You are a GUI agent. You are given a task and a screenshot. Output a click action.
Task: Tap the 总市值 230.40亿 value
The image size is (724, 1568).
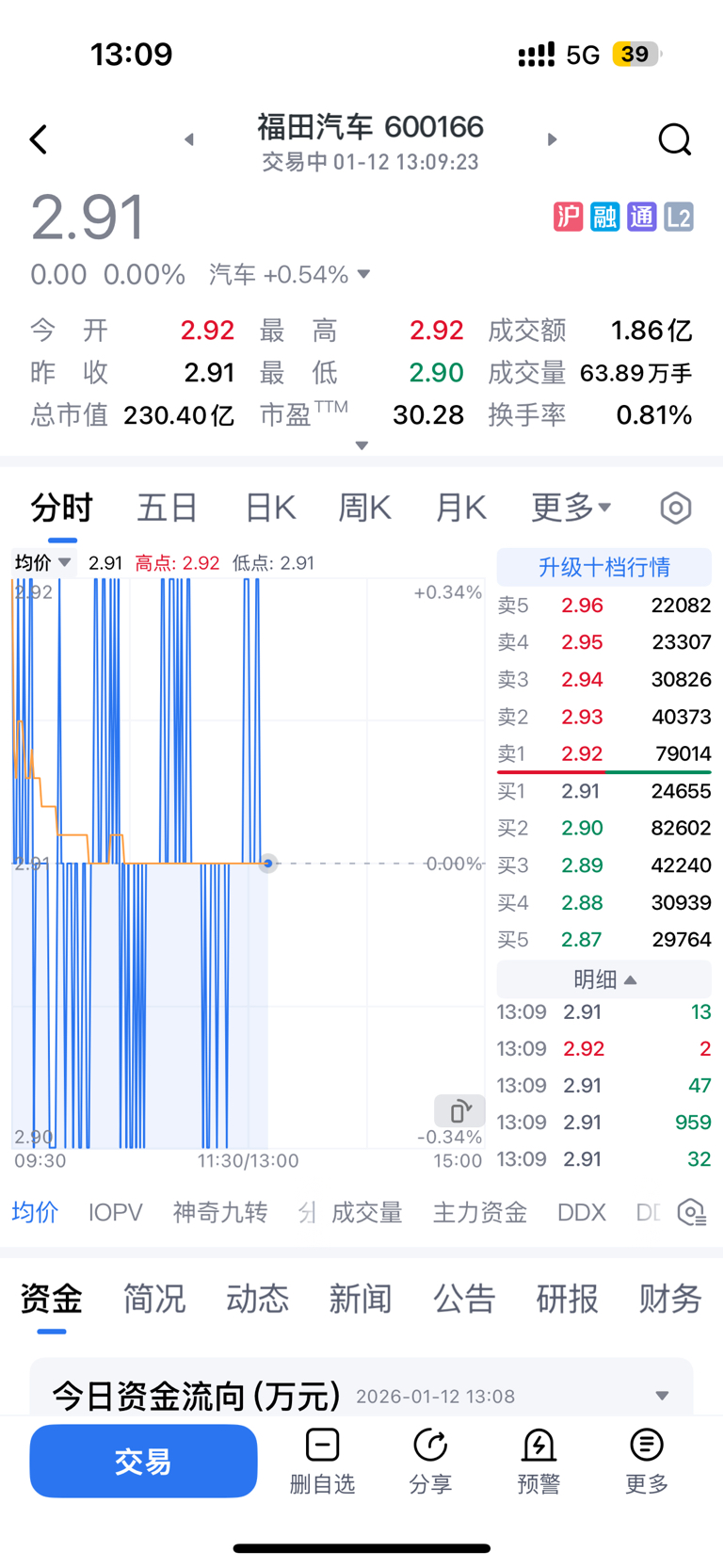tap(179, 415)
